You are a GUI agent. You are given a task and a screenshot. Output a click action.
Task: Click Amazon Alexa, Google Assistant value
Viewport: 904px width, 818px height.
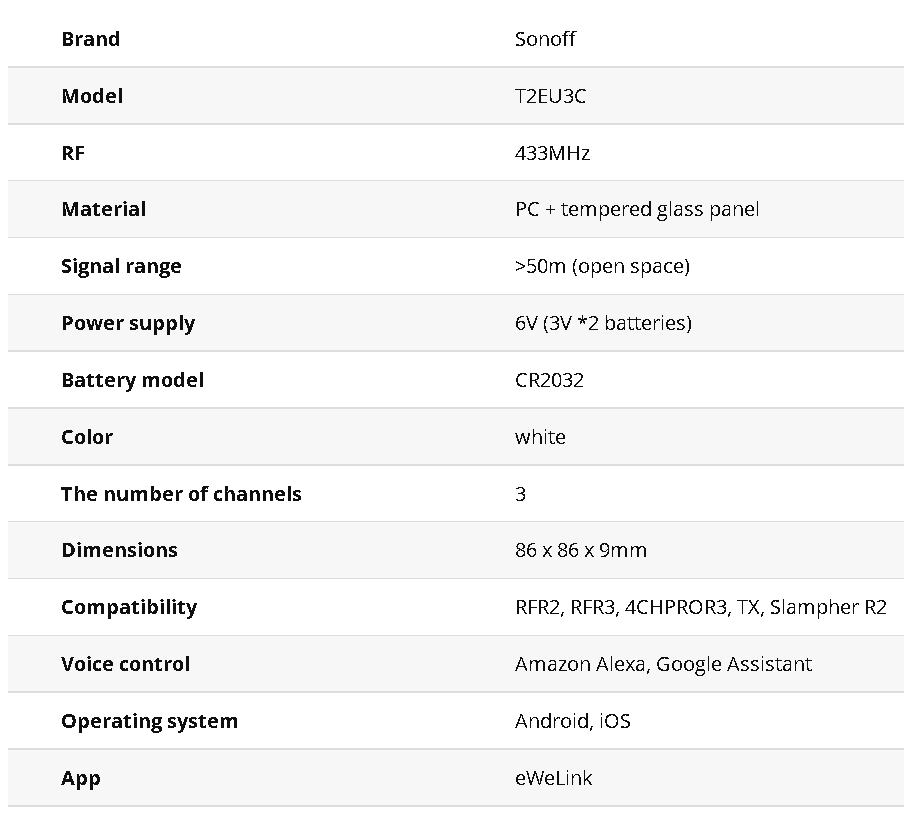[663, 664]
